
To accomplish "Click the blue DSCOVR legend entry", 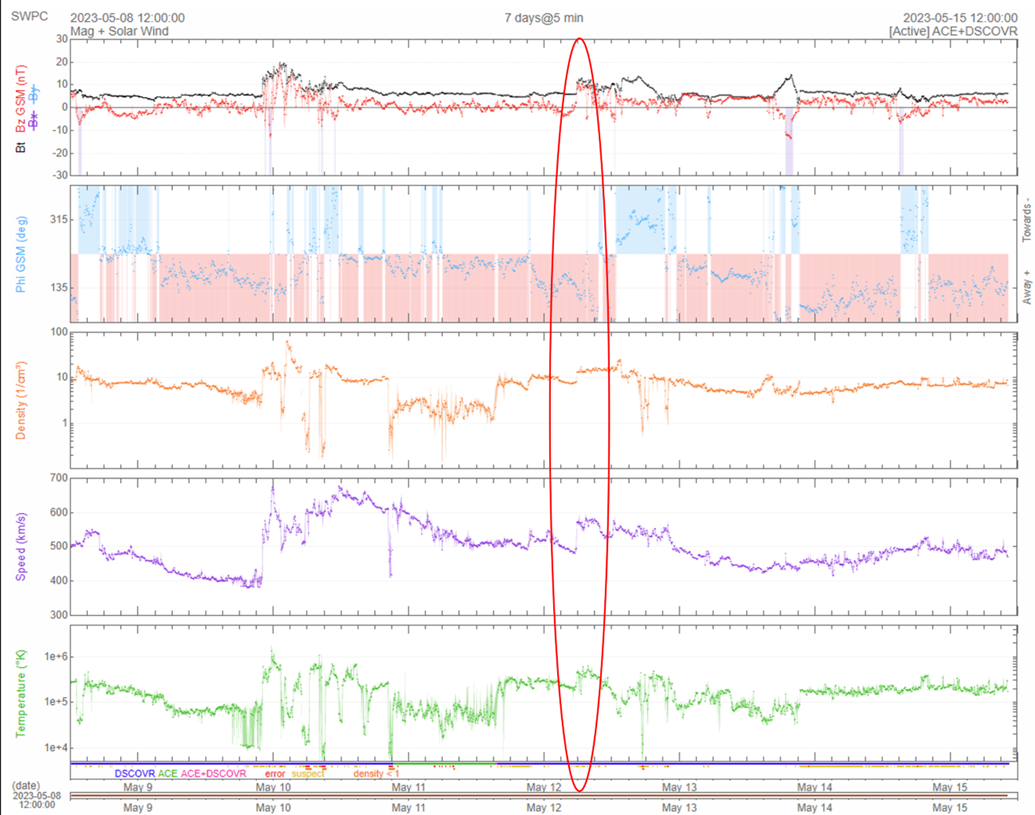I will tap(134, 774).
